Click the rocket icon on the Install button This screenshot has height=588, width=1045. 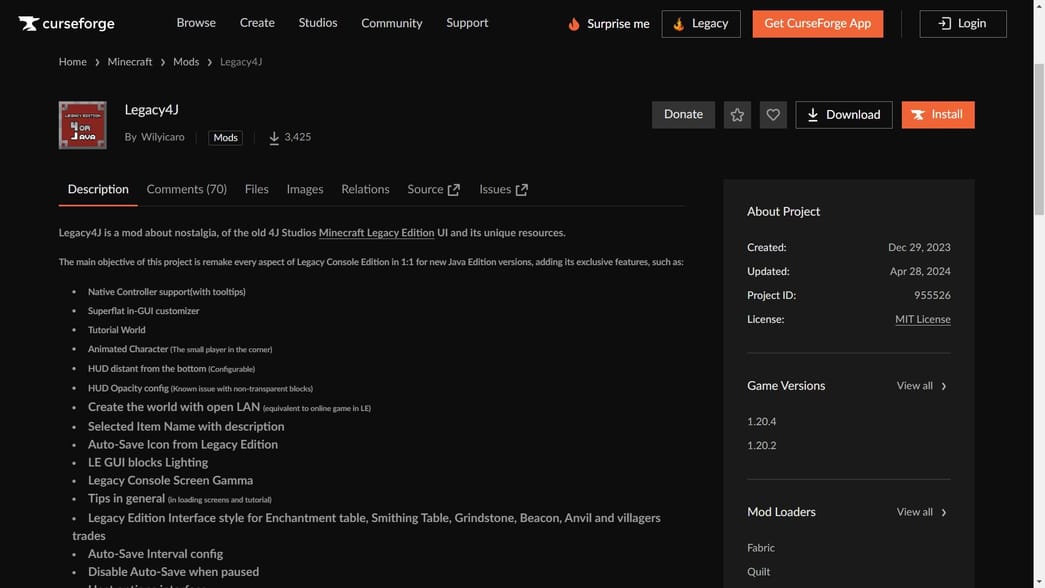tap(918, 114)
